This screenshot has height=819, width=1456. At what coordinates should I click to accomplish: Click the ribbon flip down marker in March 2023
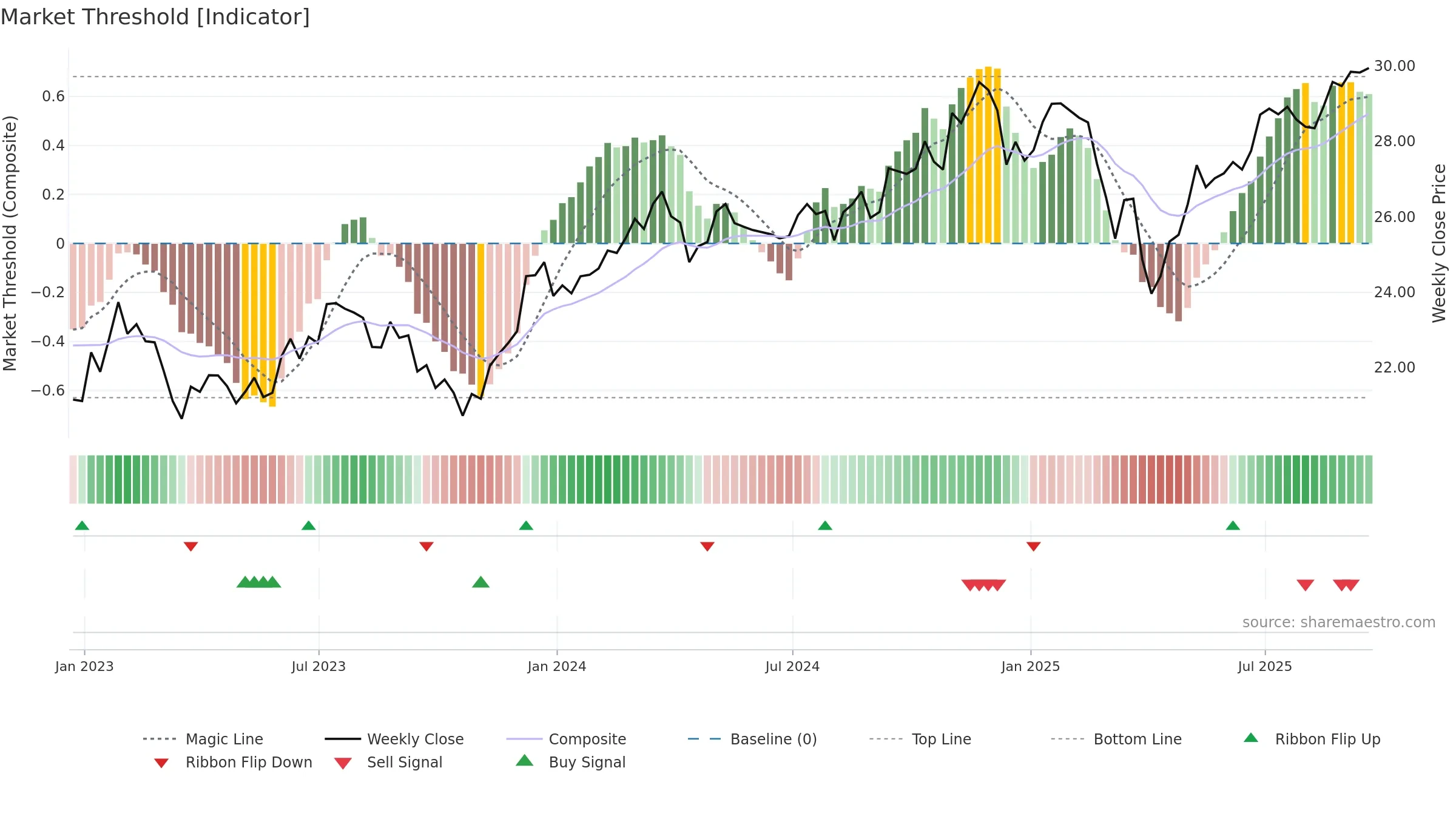[x=190, y=547]
